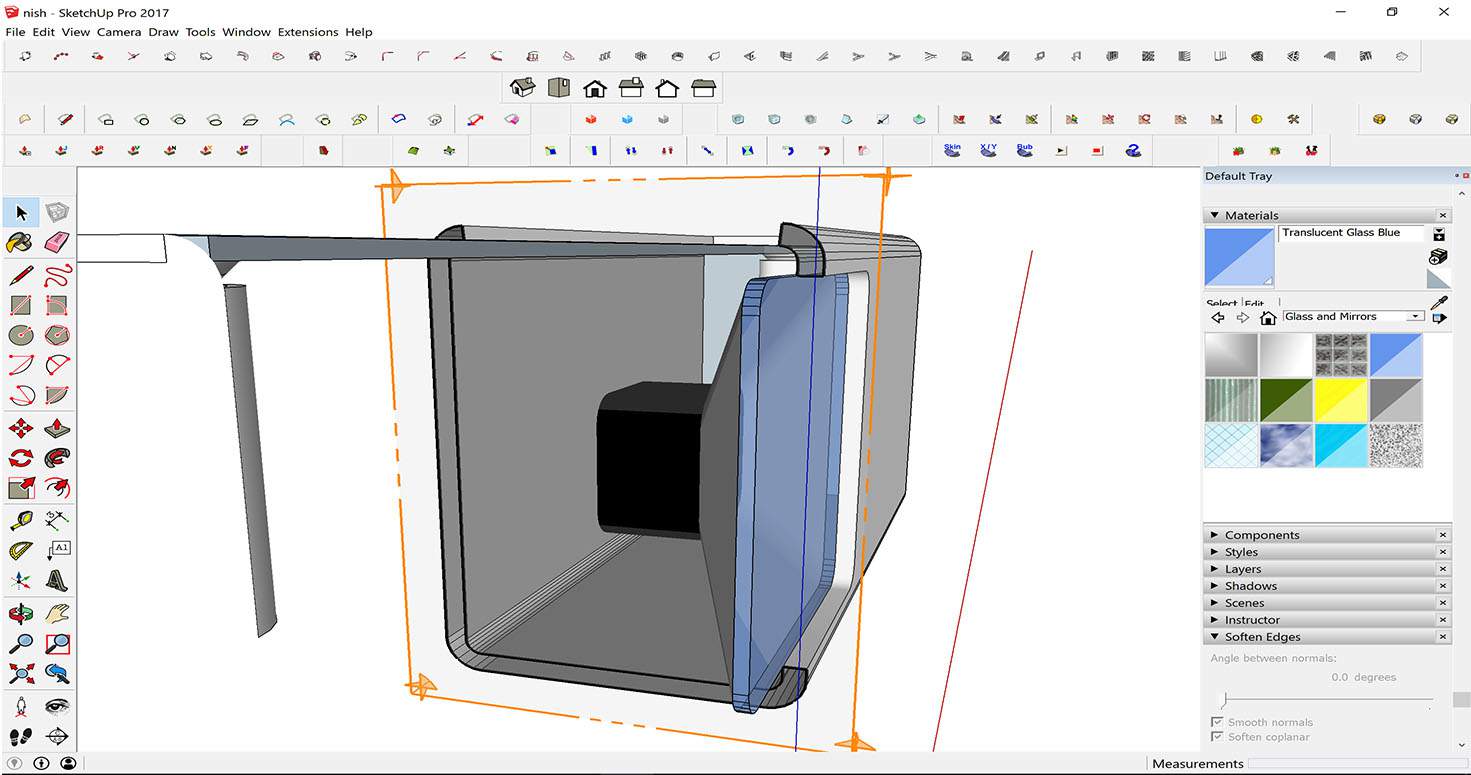Viewport: 1471px width, 775px height.
Task: Choose the Rotated Rectangle tool
Action: 57,305
